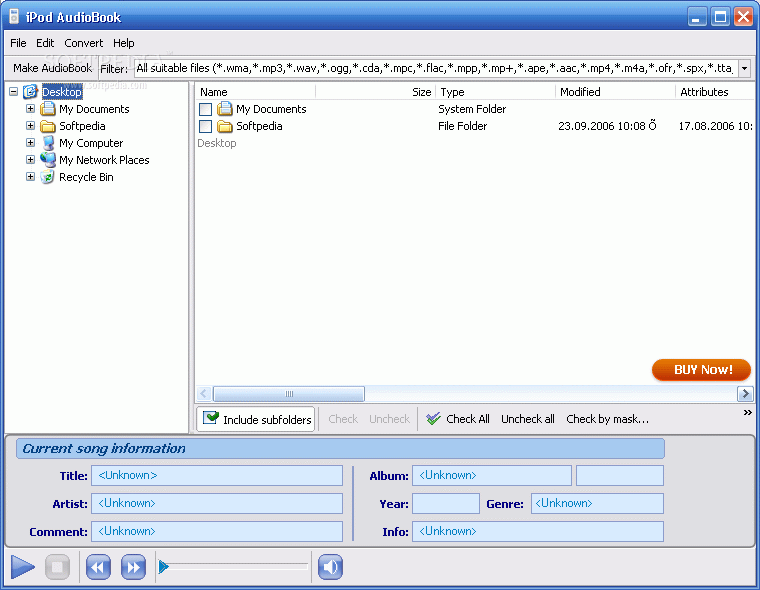Screen dimensions: 760x590
Task: Click Uncheck all in the toolbar
Action: click(x=528, y=419)
